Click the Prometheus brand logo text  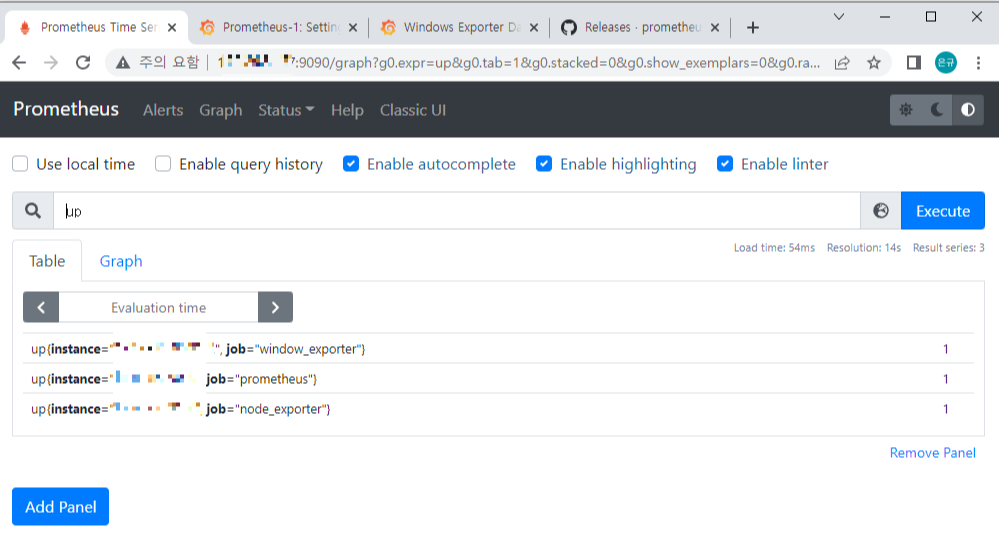66,110
